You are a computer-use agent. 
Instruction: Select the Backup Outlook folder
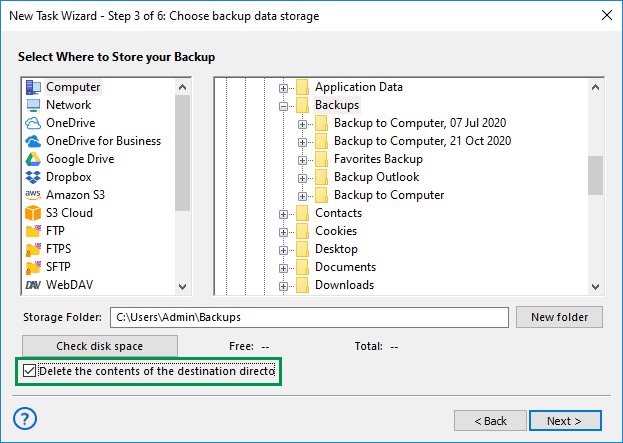point(376,177)
